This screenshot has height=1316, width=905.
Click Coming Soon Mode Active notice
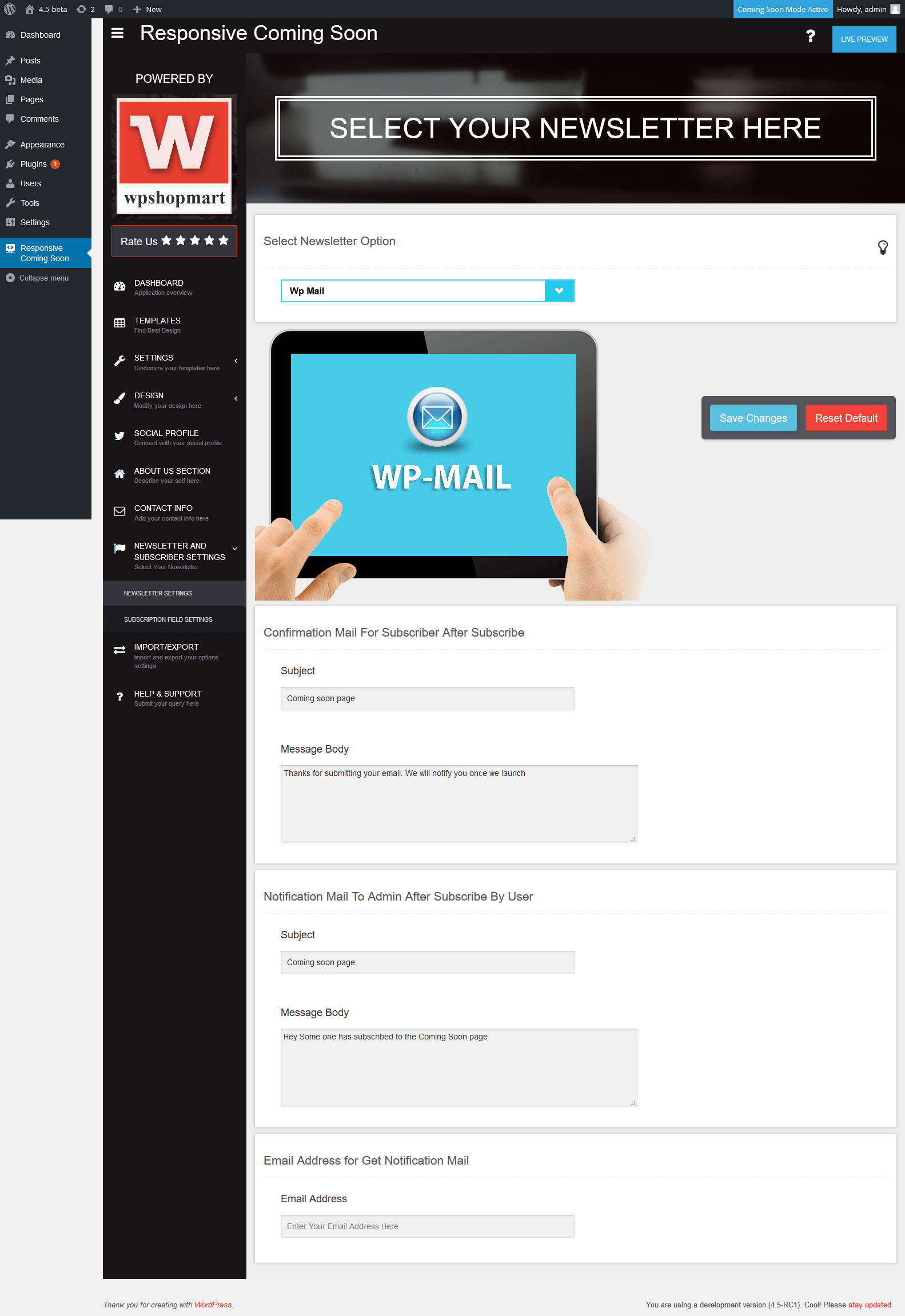[782, 9]
